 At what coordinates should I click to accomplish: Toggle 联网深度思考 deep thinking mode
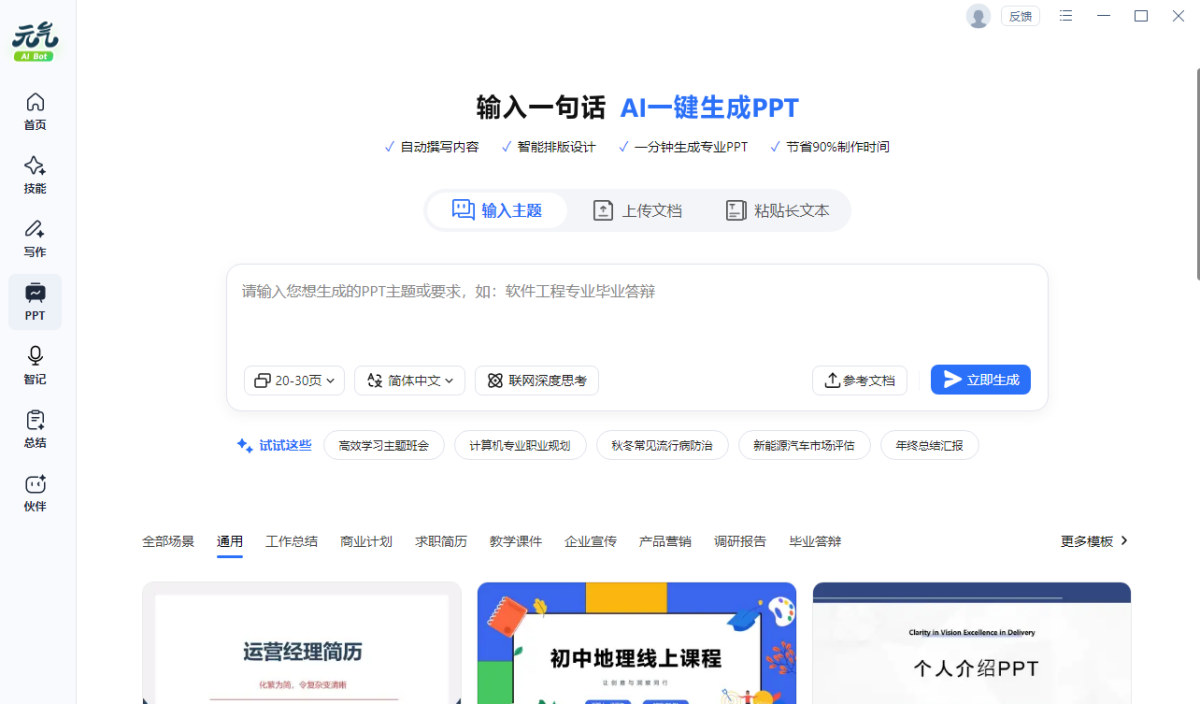537,380
